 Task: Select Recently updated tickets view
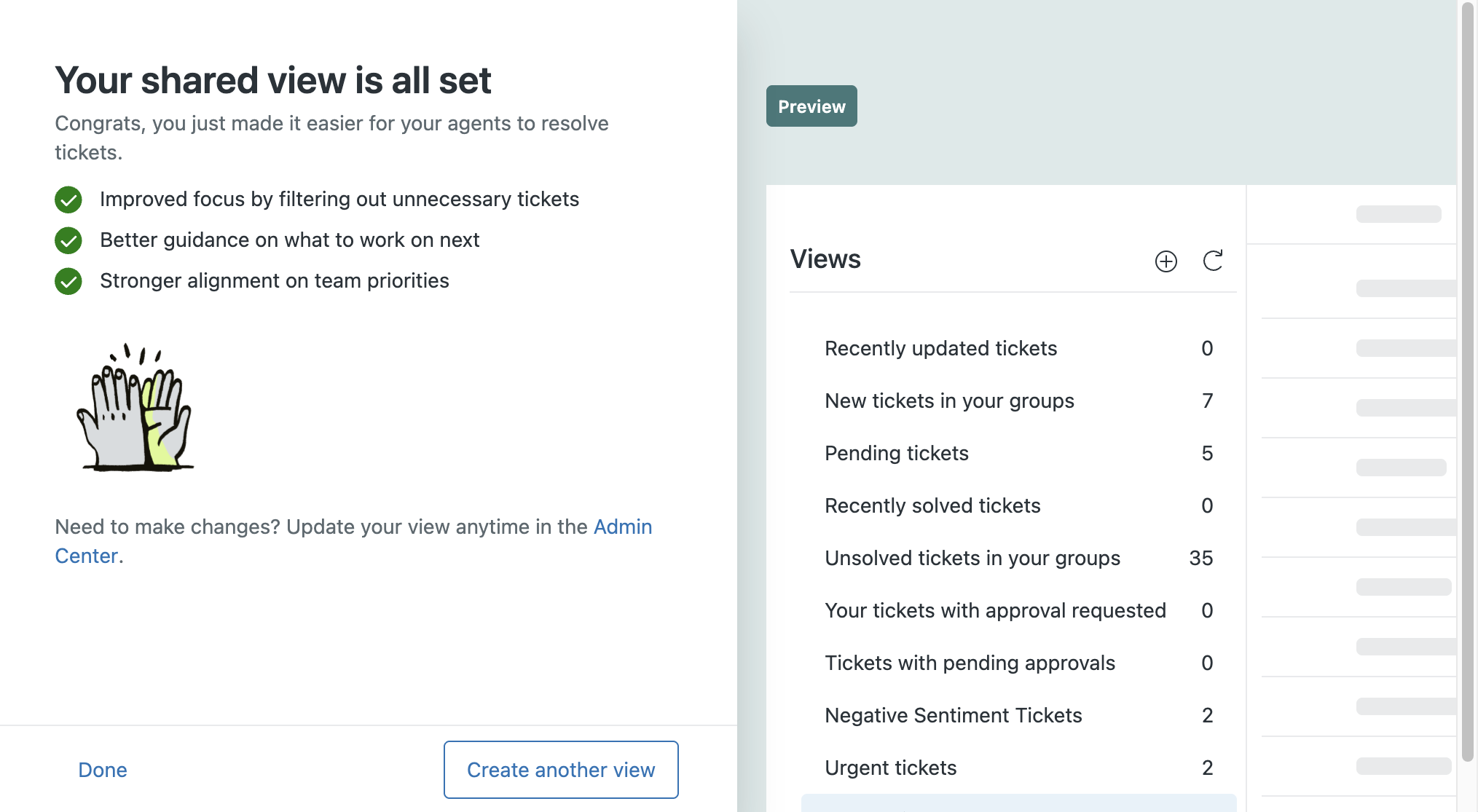(940, 349)
